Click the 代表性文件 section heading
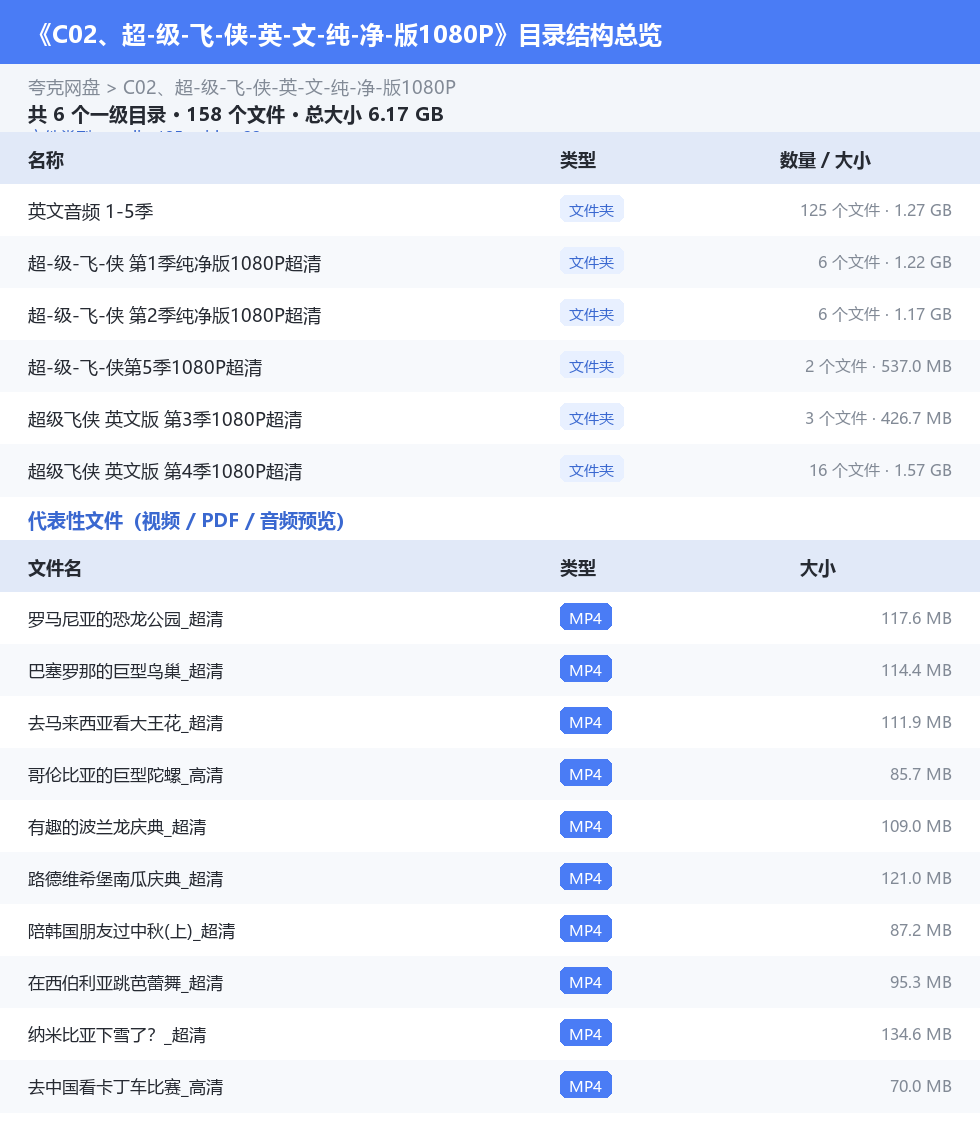This screenshot has height=1144, width=980. pos(186,520)
